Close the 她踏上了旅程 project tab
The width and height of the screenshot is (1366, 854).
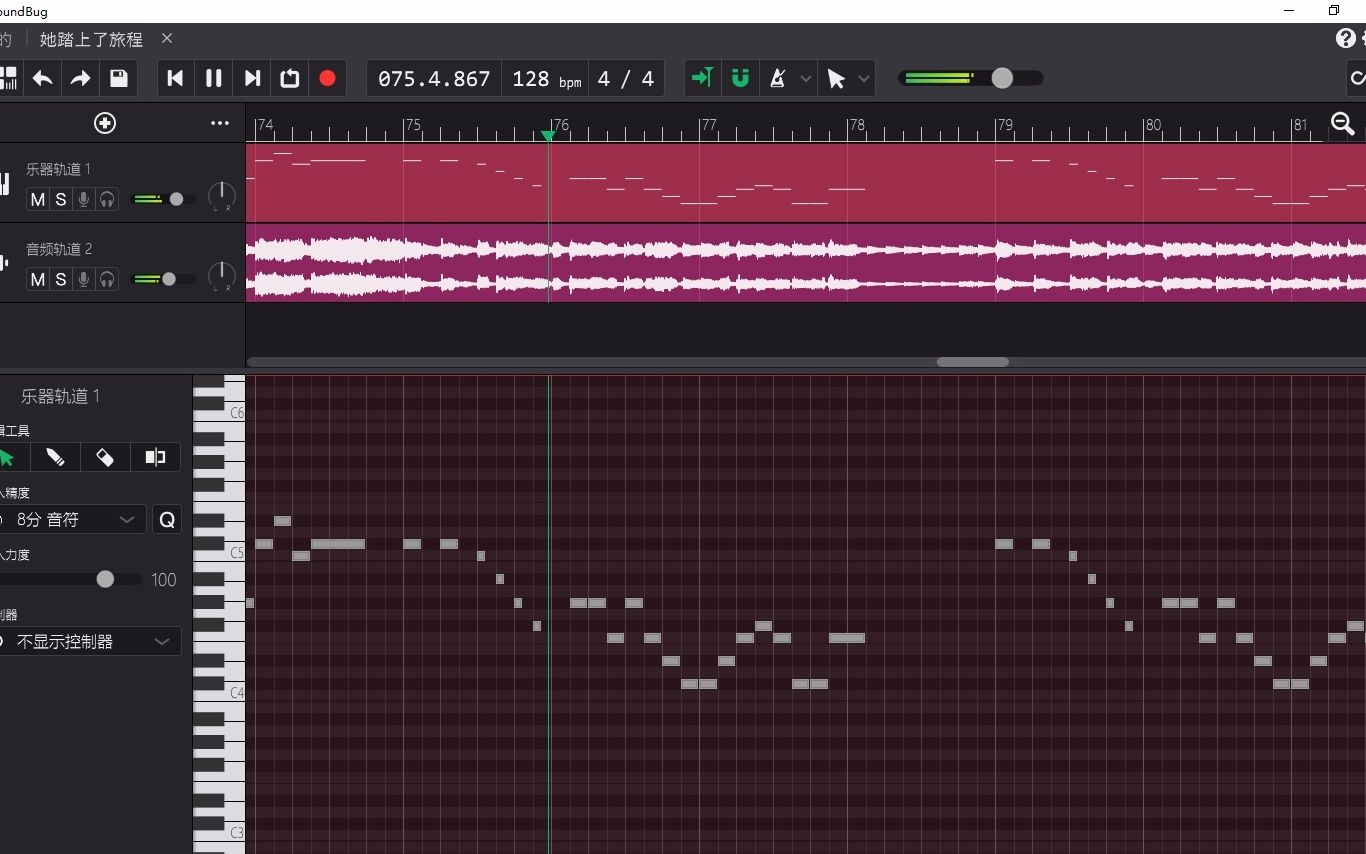[x=167, y=38]
